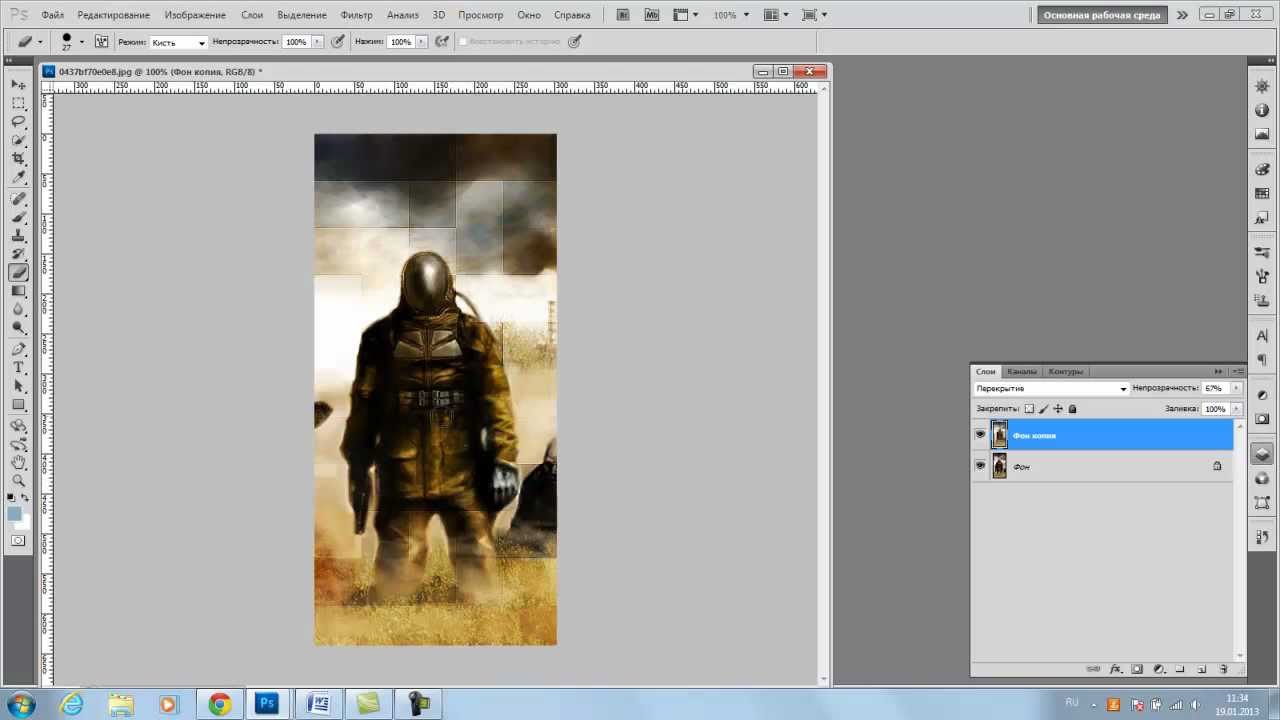The image size is (1280, 720).
Task: Delete the selected layer with trash icon
Action: pyautogui.click(x=1222, y=669)
